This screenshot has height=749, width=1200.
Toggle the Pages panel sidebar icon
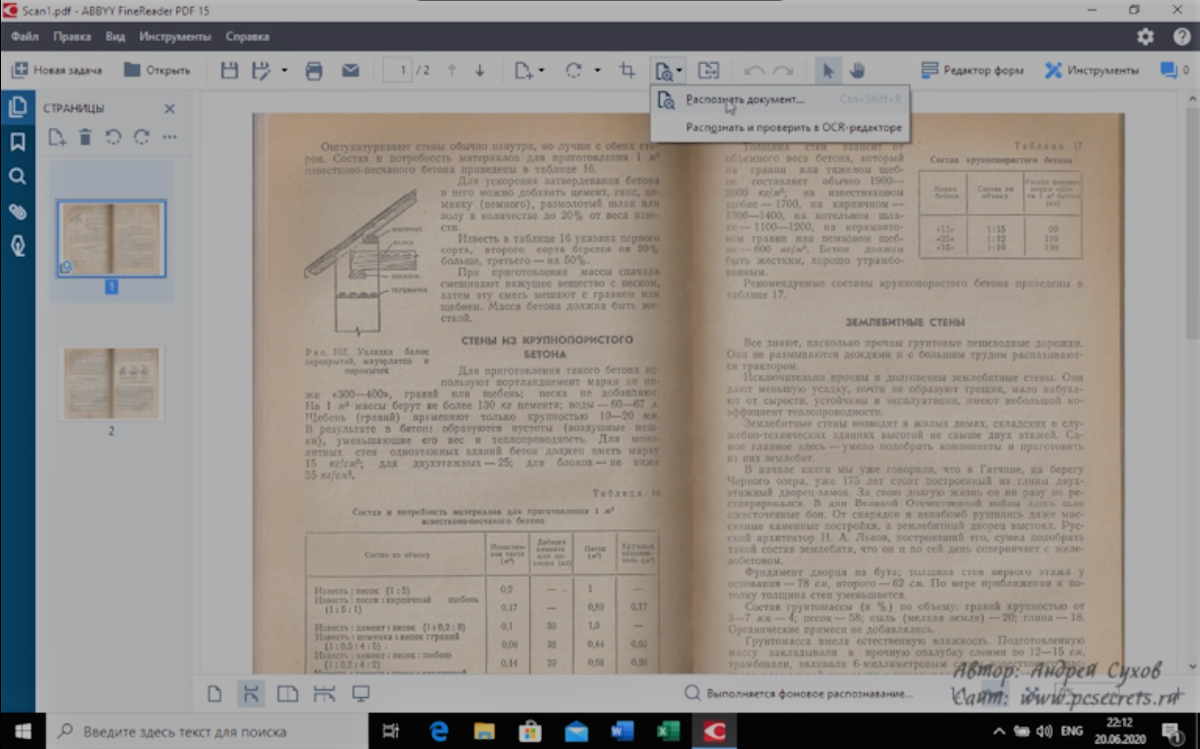pos(17,108)
